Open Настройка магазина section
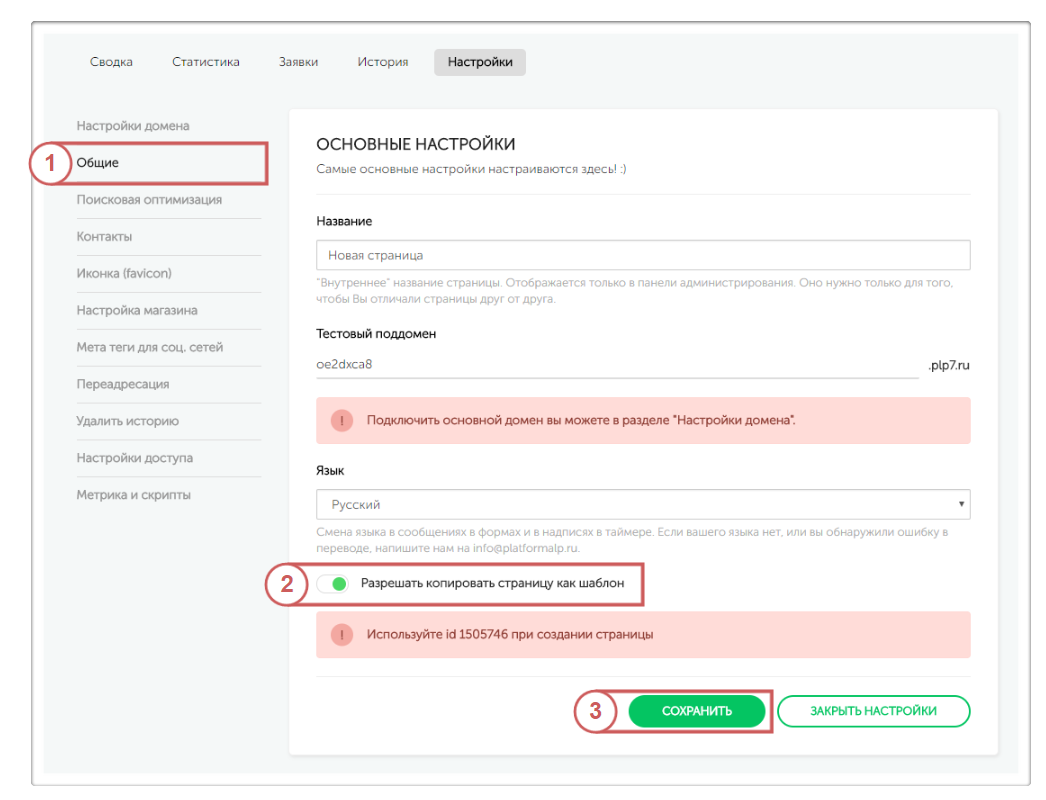 click(x=137, y=311)
